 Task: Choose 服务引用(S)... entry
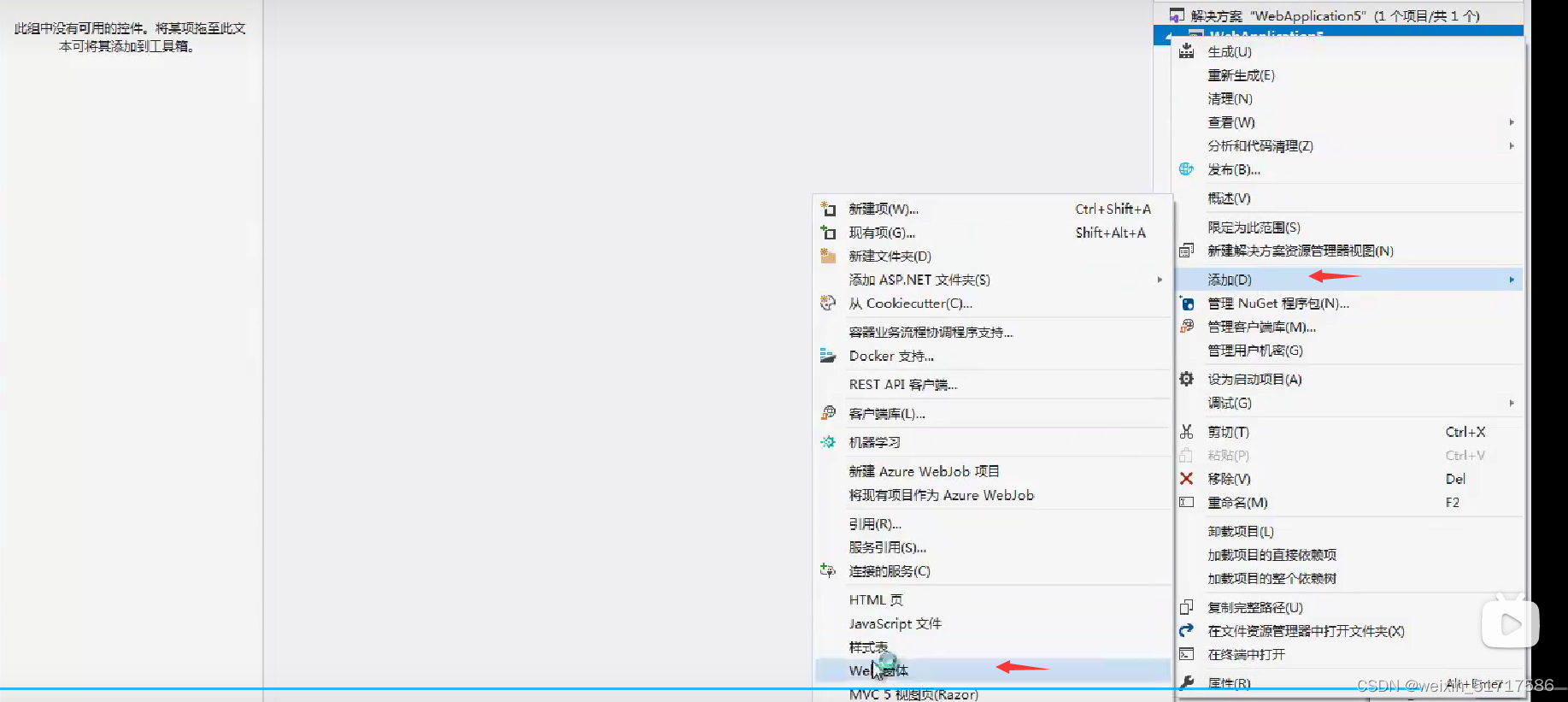click(887, 547)
